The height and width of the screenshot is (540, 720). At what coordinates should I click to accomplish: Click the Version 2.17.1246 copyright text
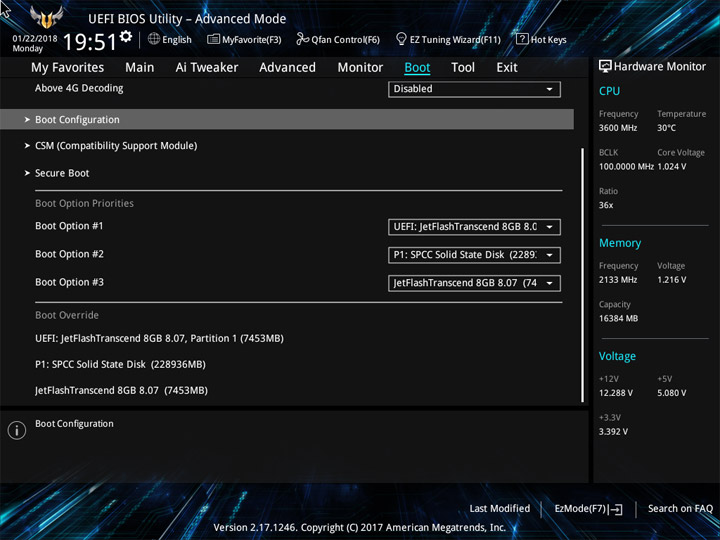pos(360,528)
